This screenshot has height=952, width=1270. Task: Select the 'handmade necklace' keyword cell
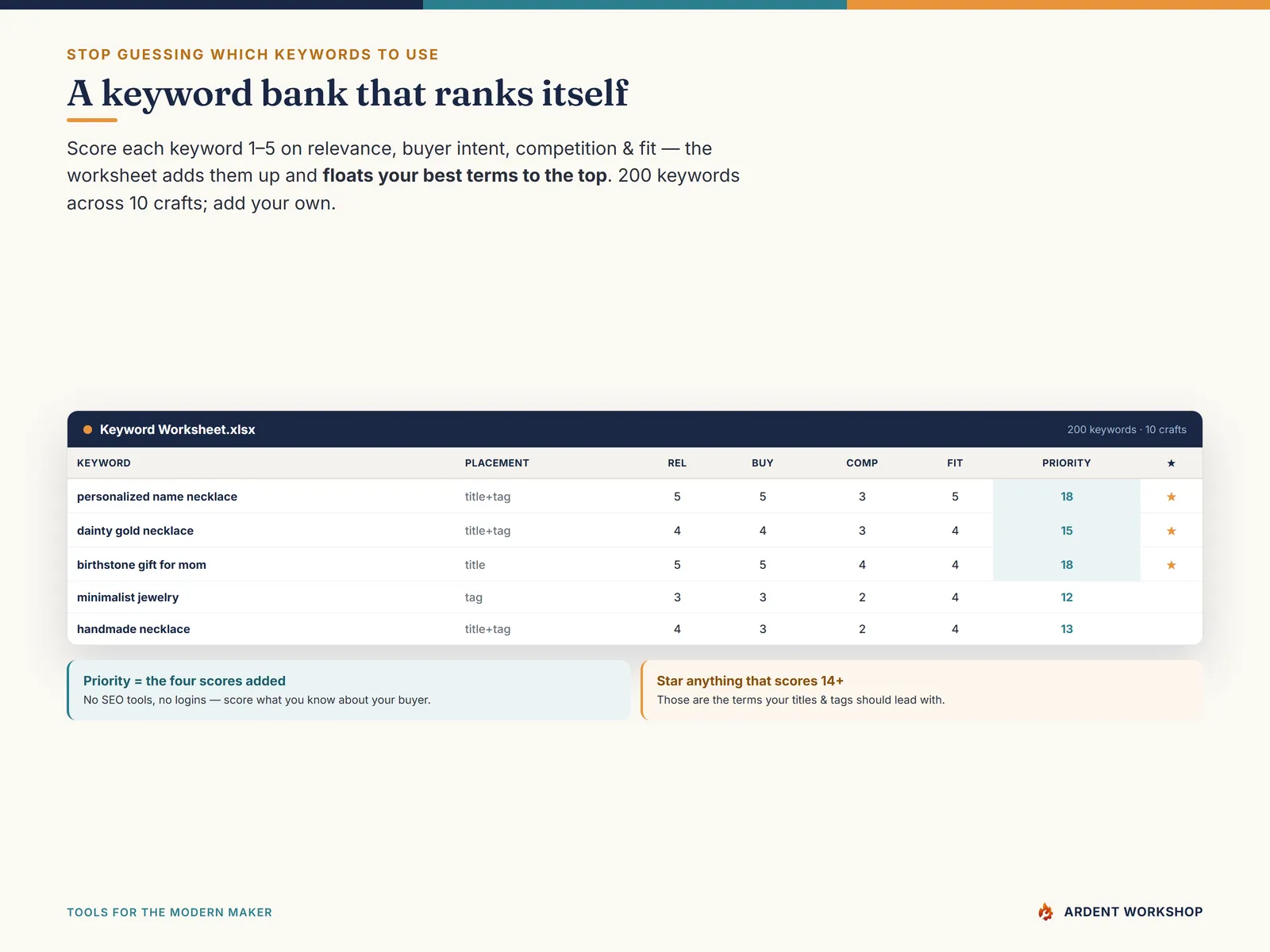pyautogui.click(x=133, y=629)
